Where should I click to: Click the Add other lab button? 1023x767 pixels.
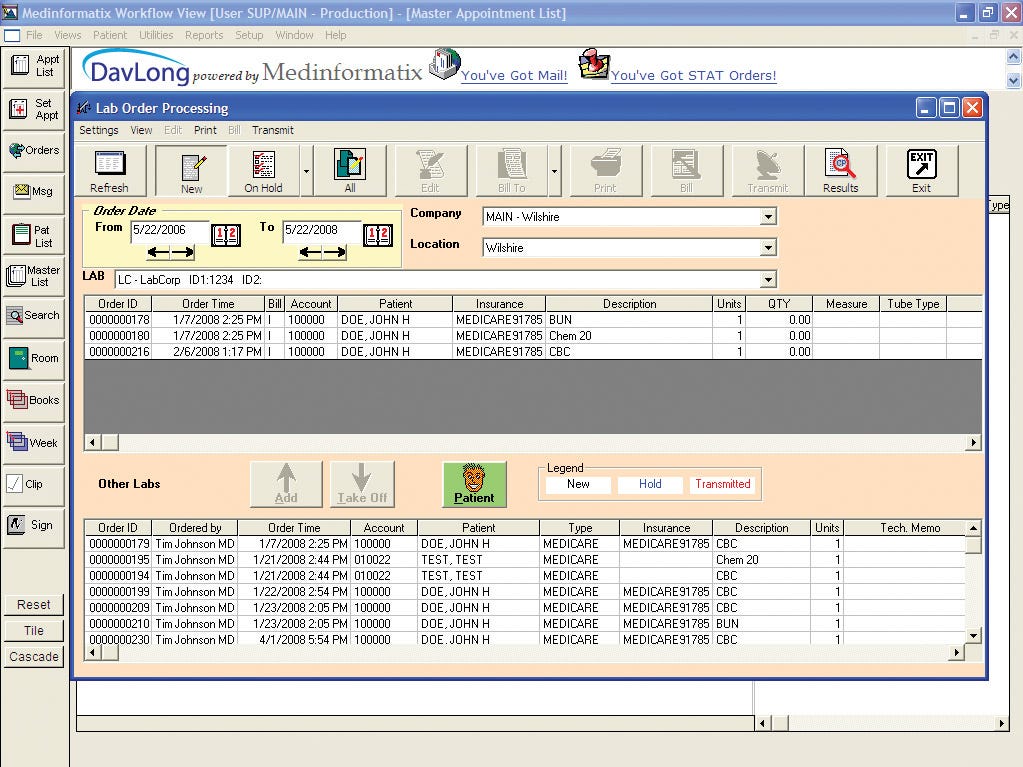click(x=286, y=485)
